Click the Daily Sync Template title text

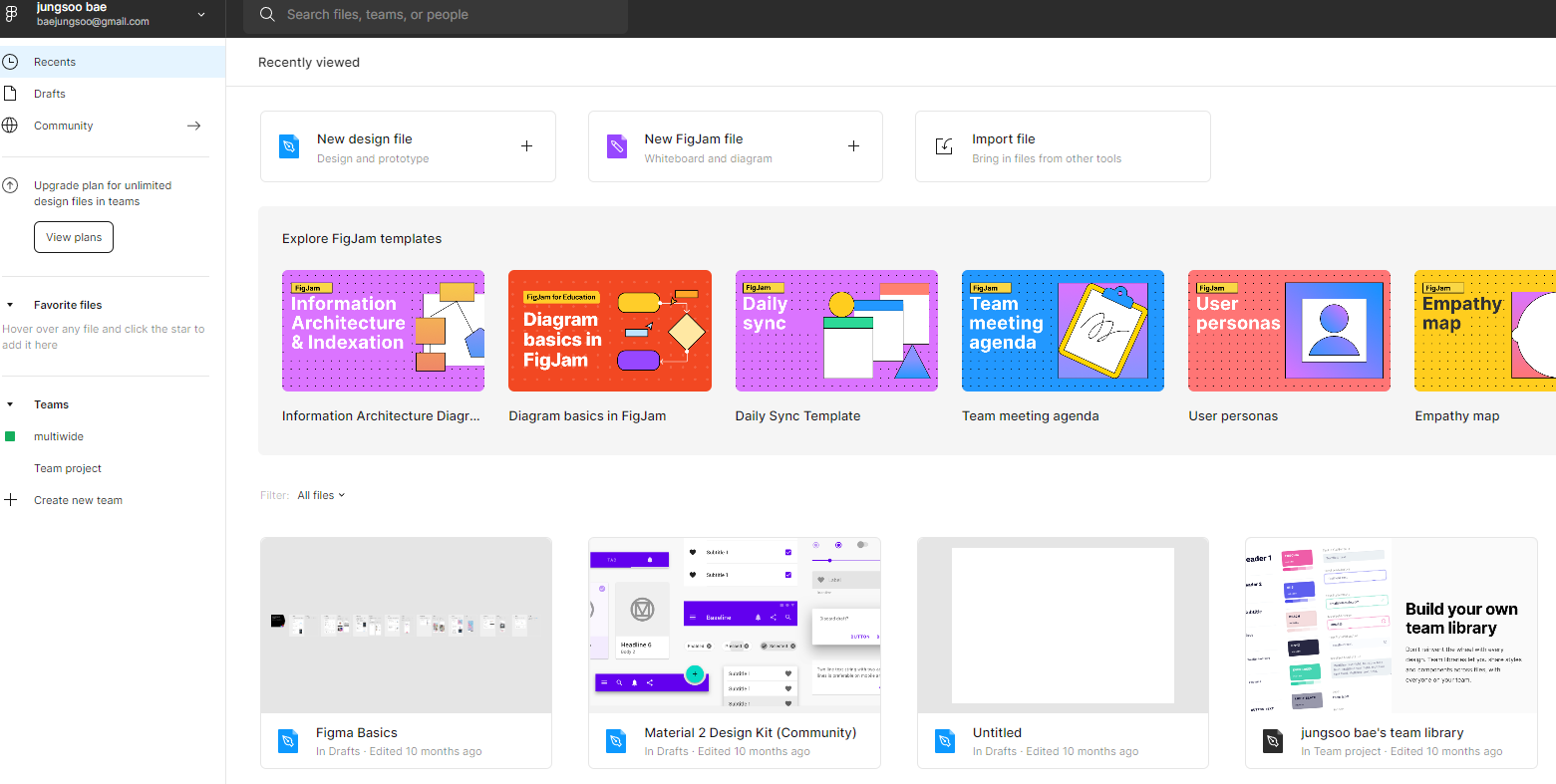pyautogui.click(x=797, y=416)
